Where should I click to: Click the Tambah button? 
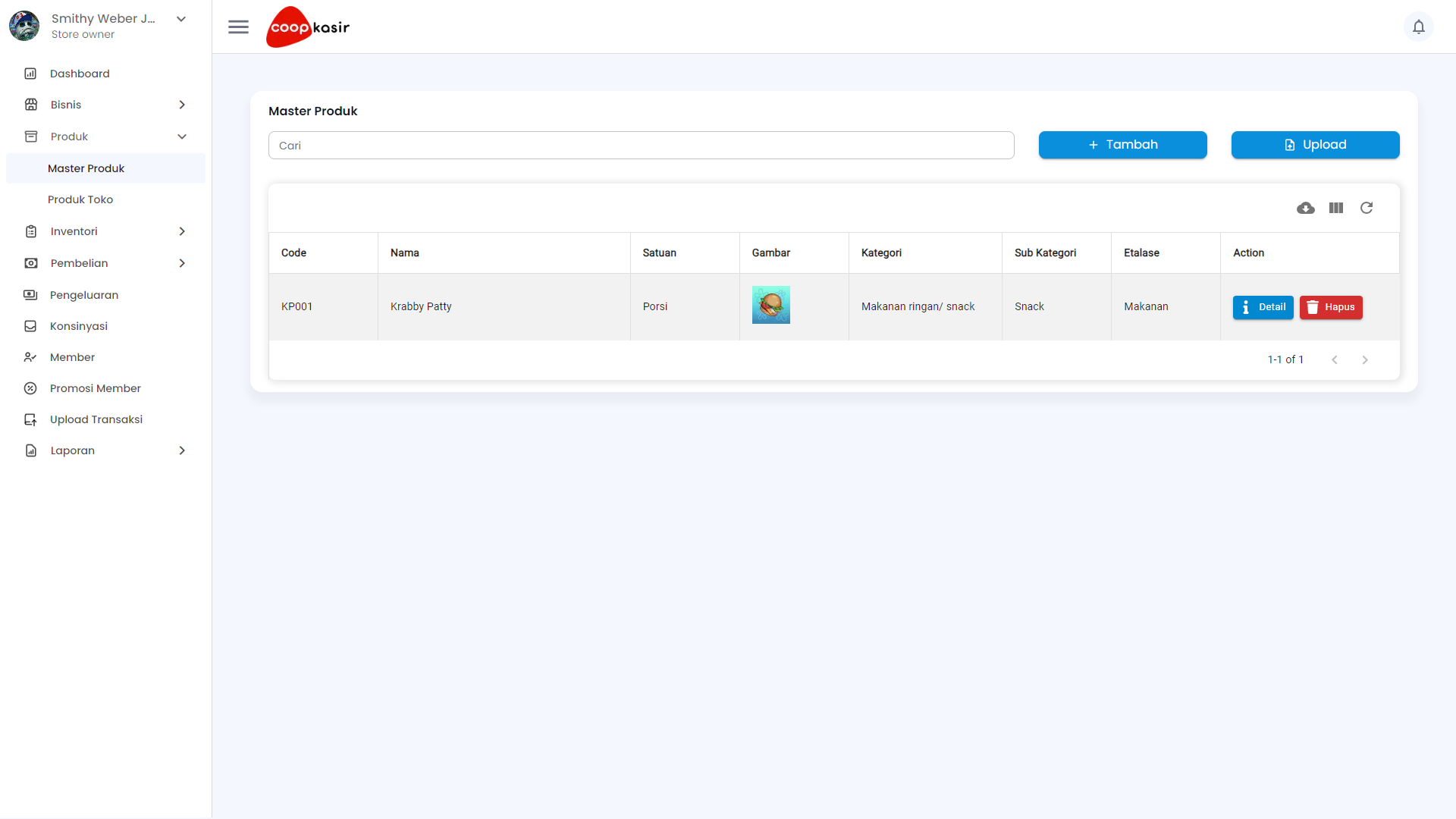click(x=1122, y=145)
